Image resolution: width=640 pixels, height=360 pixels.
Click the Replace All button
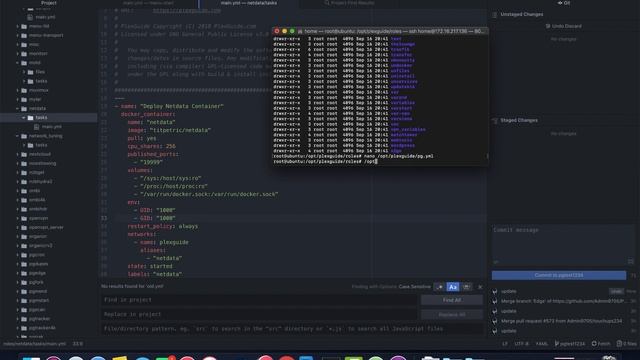coord(452,315)
